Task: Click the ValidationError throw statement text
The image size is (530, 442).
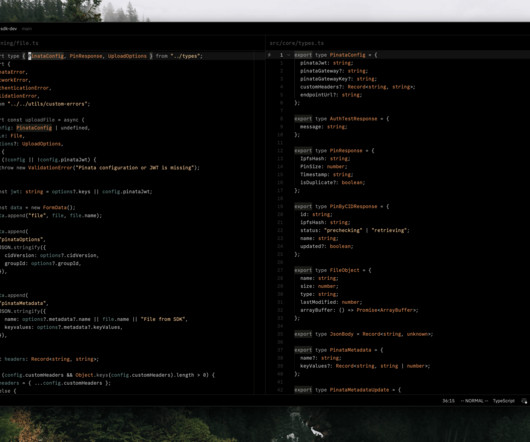Action: [x=100, y=168]
